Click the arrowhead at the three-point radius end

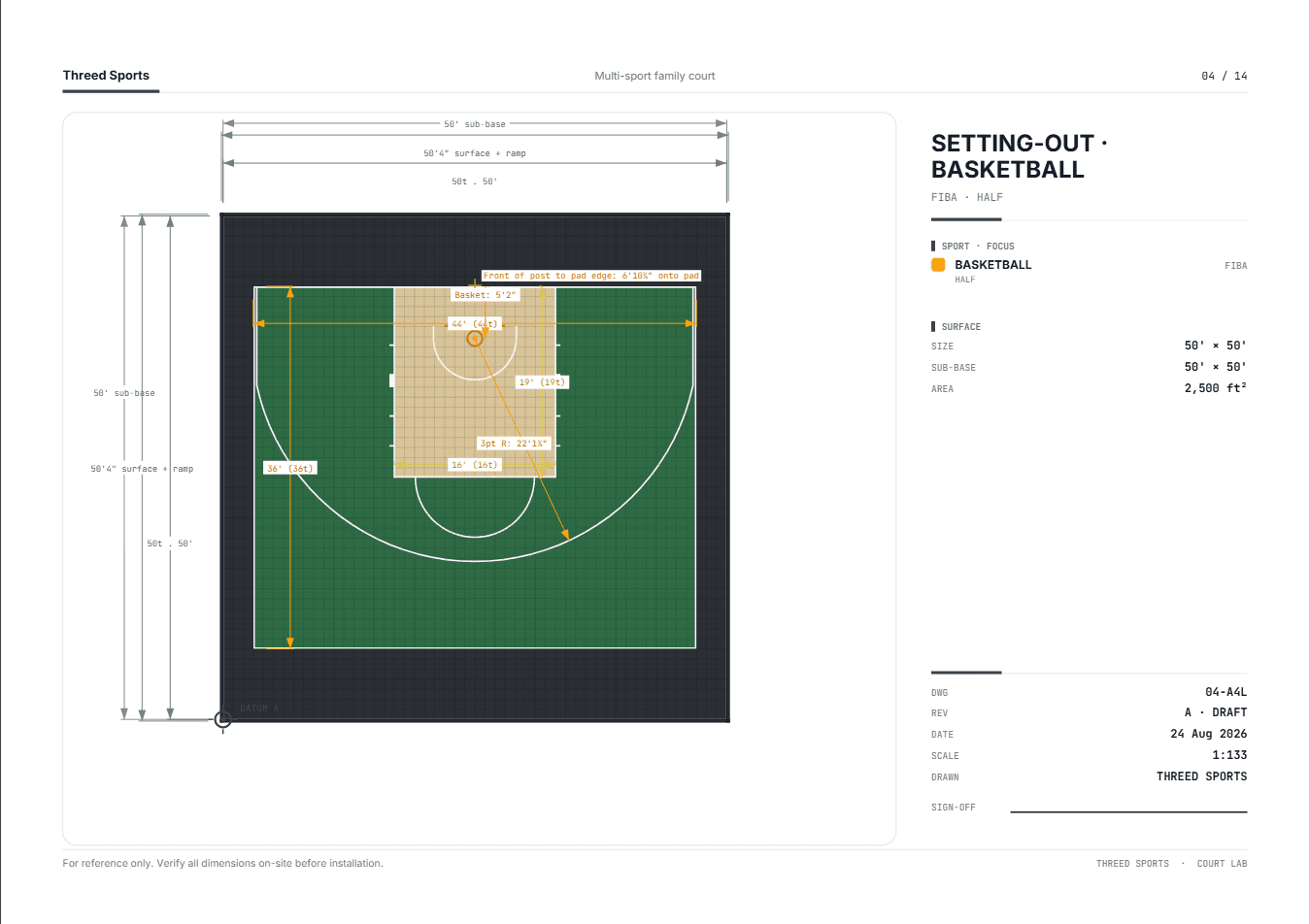click(x=565, y=533)
